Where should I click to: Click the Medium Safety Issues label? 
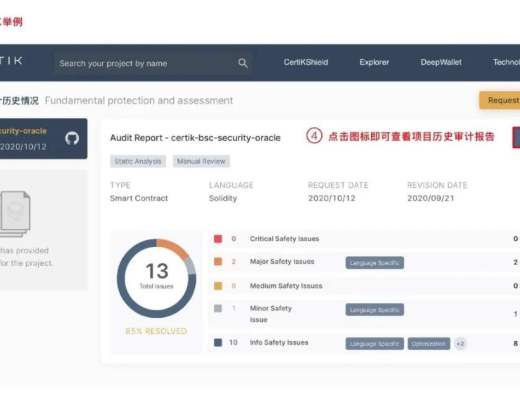point(286,286)
